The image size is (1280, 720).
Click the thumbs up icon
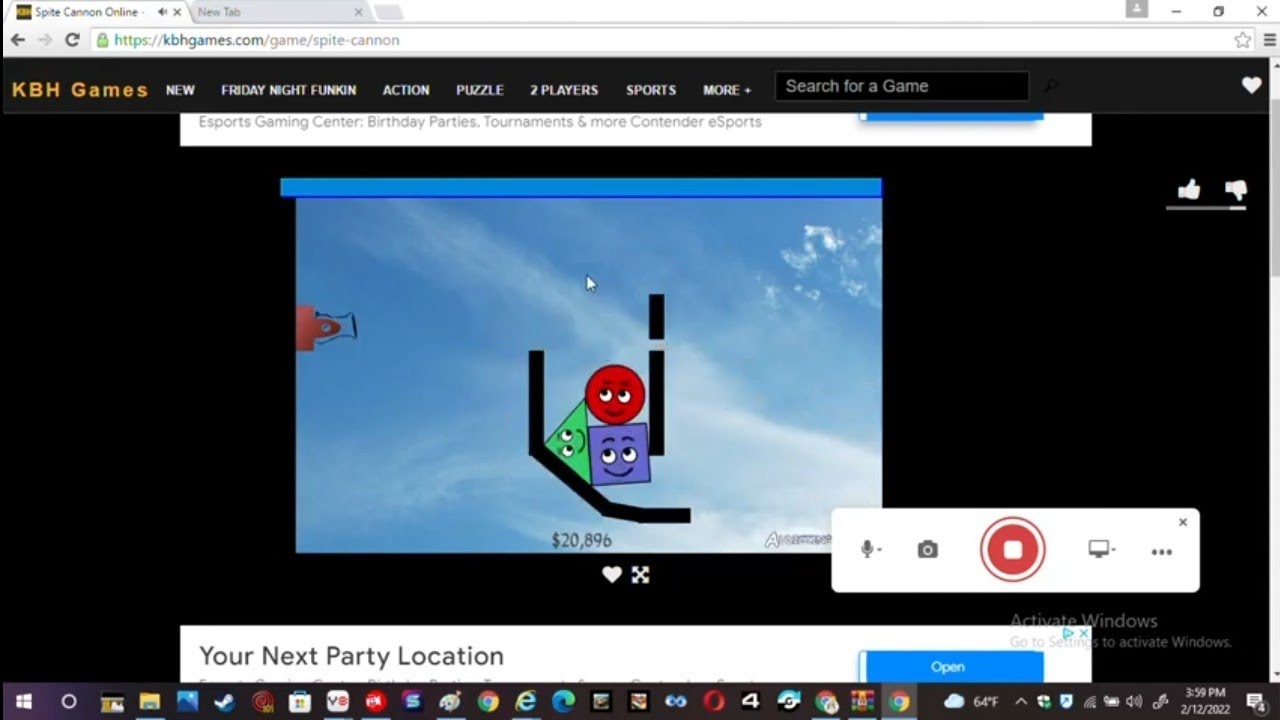click(1188, 190)
